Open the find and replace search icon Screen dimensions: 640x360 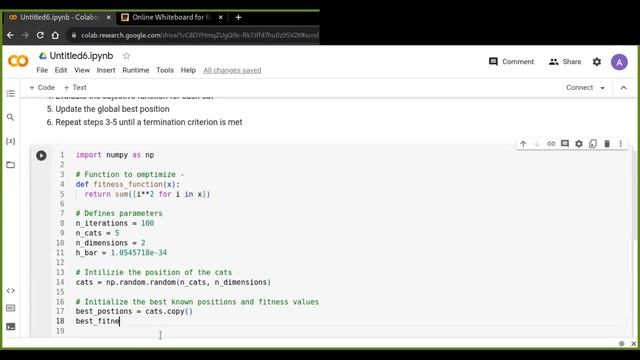coord(11,117)
